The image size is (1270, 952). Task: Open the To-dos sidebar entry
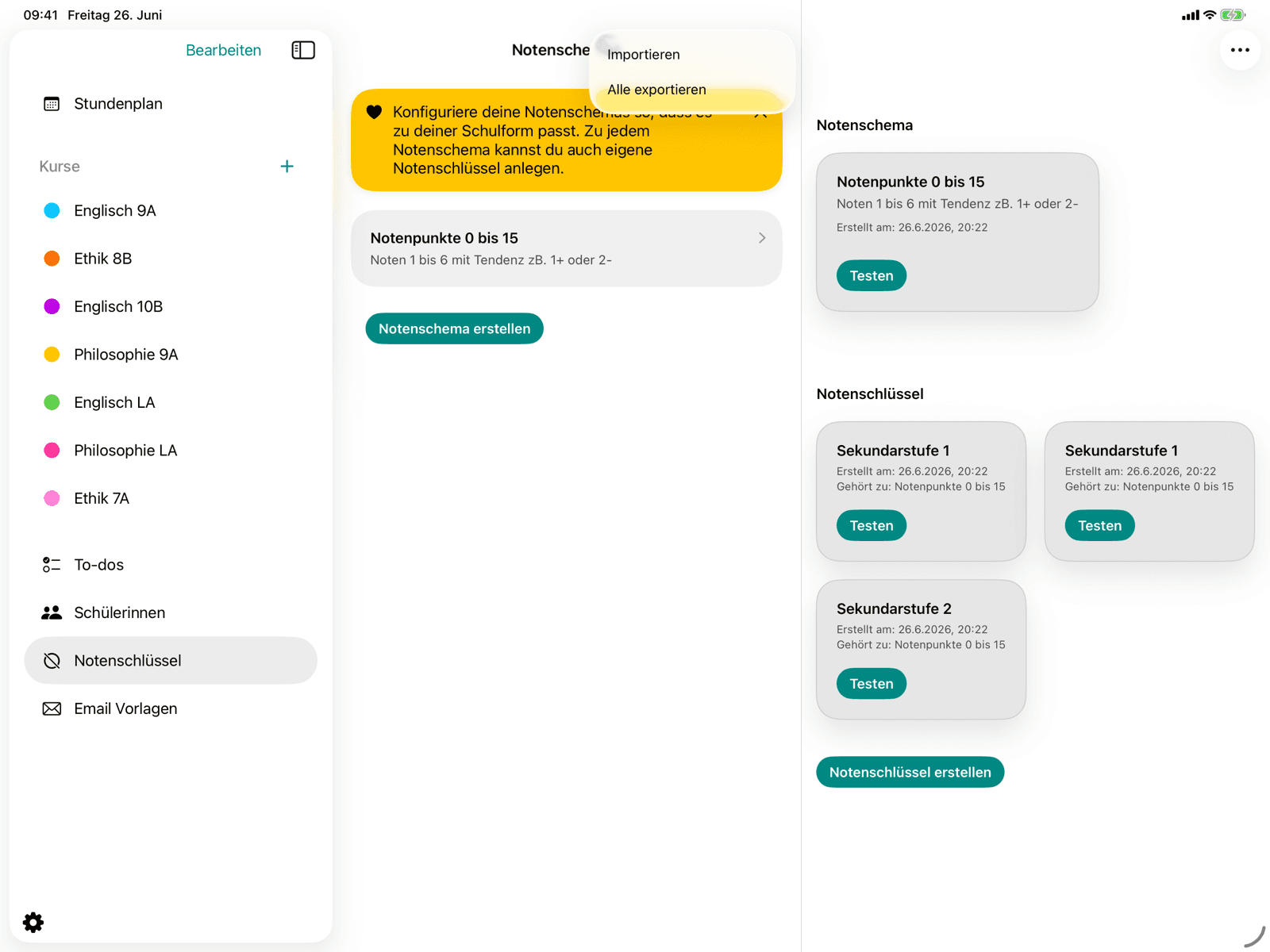[171, 565]
